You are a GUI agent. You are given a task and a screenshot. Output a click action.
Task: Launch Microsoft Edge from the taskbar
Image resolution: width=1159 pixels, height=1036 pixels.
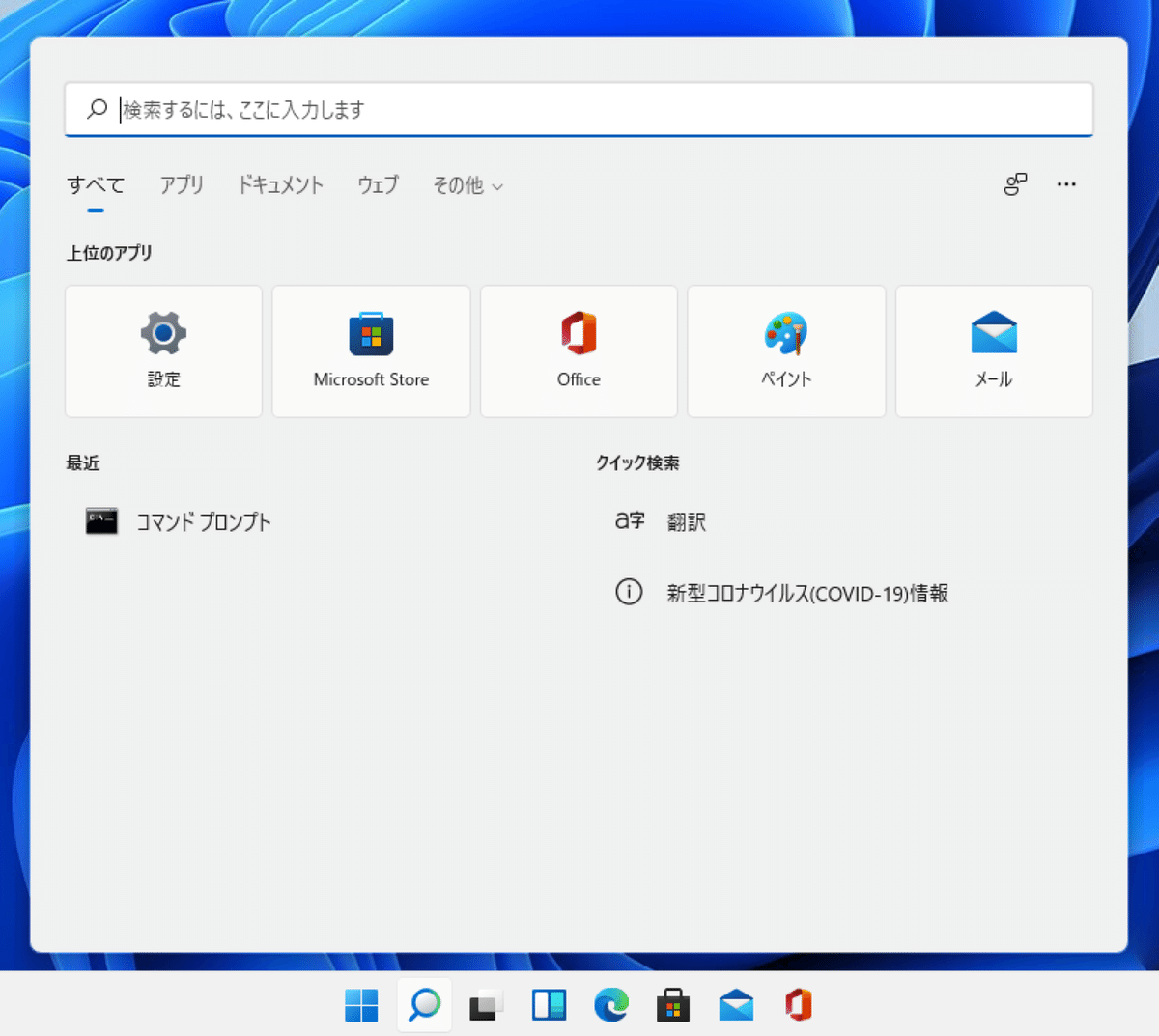[611, 1004]
